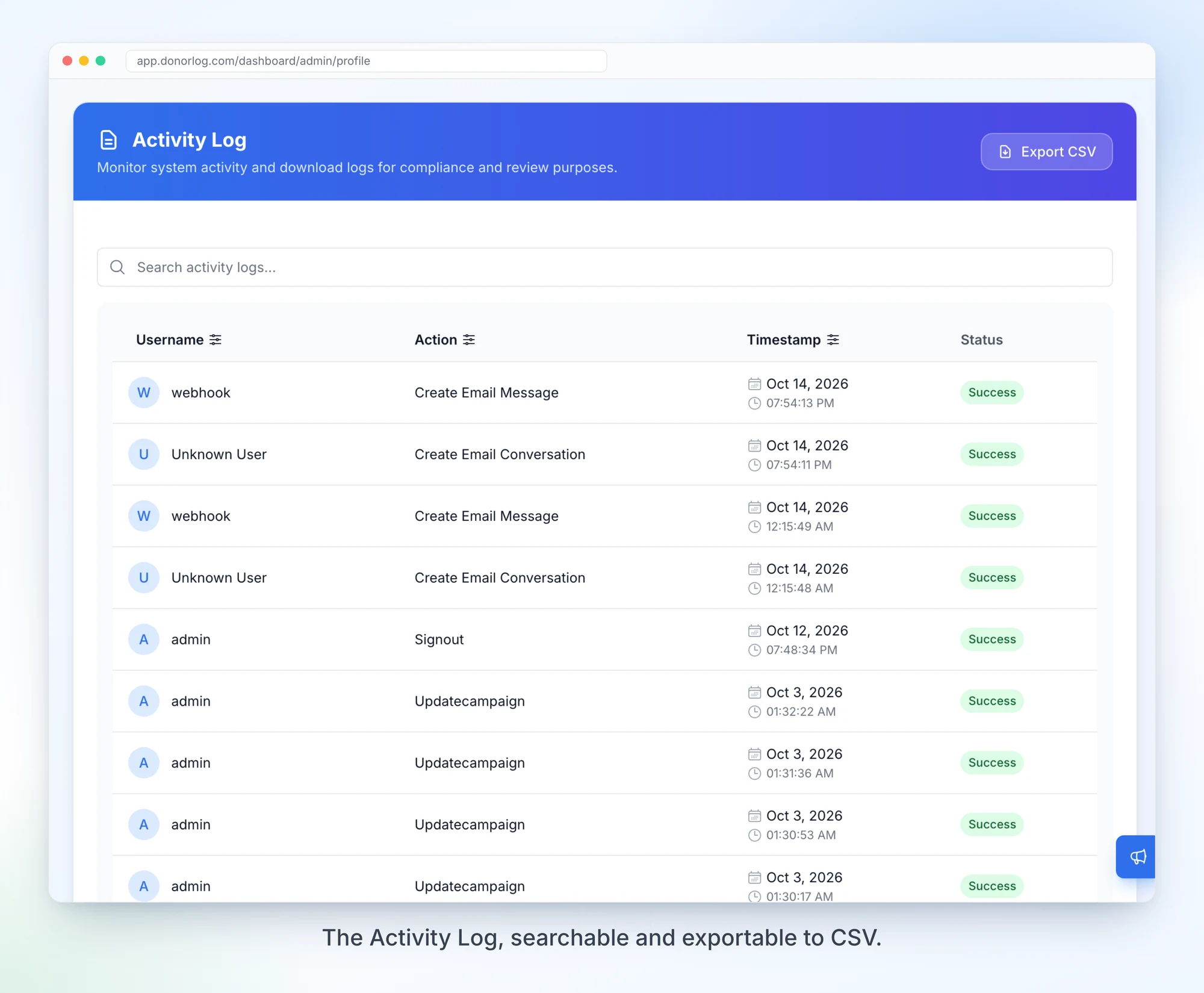
Task: Click Updatecampaign in the 01:32:22 AM row
Action: coord(470,701)
